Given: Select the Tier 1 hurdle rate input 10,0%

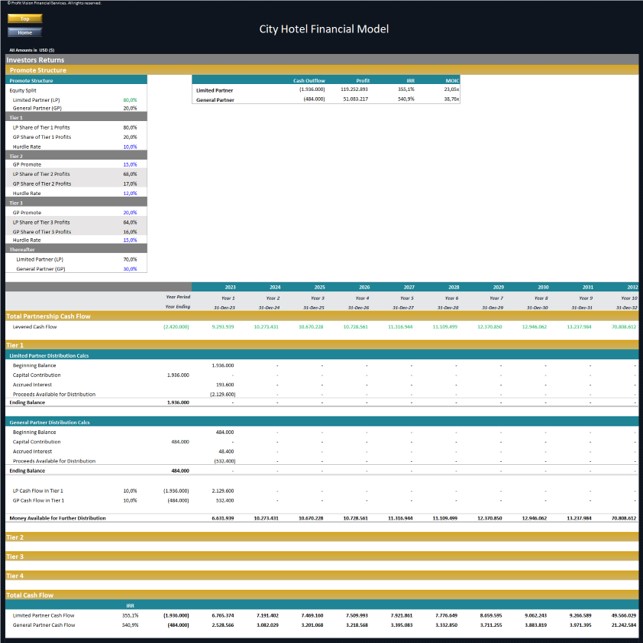Looking at the screenshot, I should coord(130,147).
